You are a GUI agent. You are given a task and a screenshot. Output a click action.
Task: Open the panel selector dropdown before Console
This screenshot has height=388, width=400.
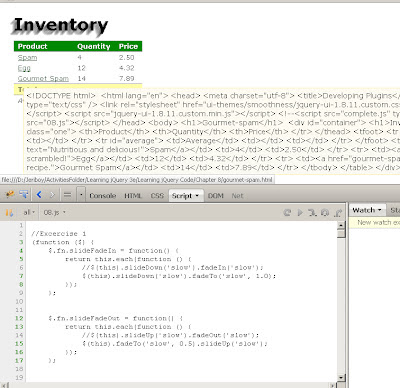click(x=81, y=195)
